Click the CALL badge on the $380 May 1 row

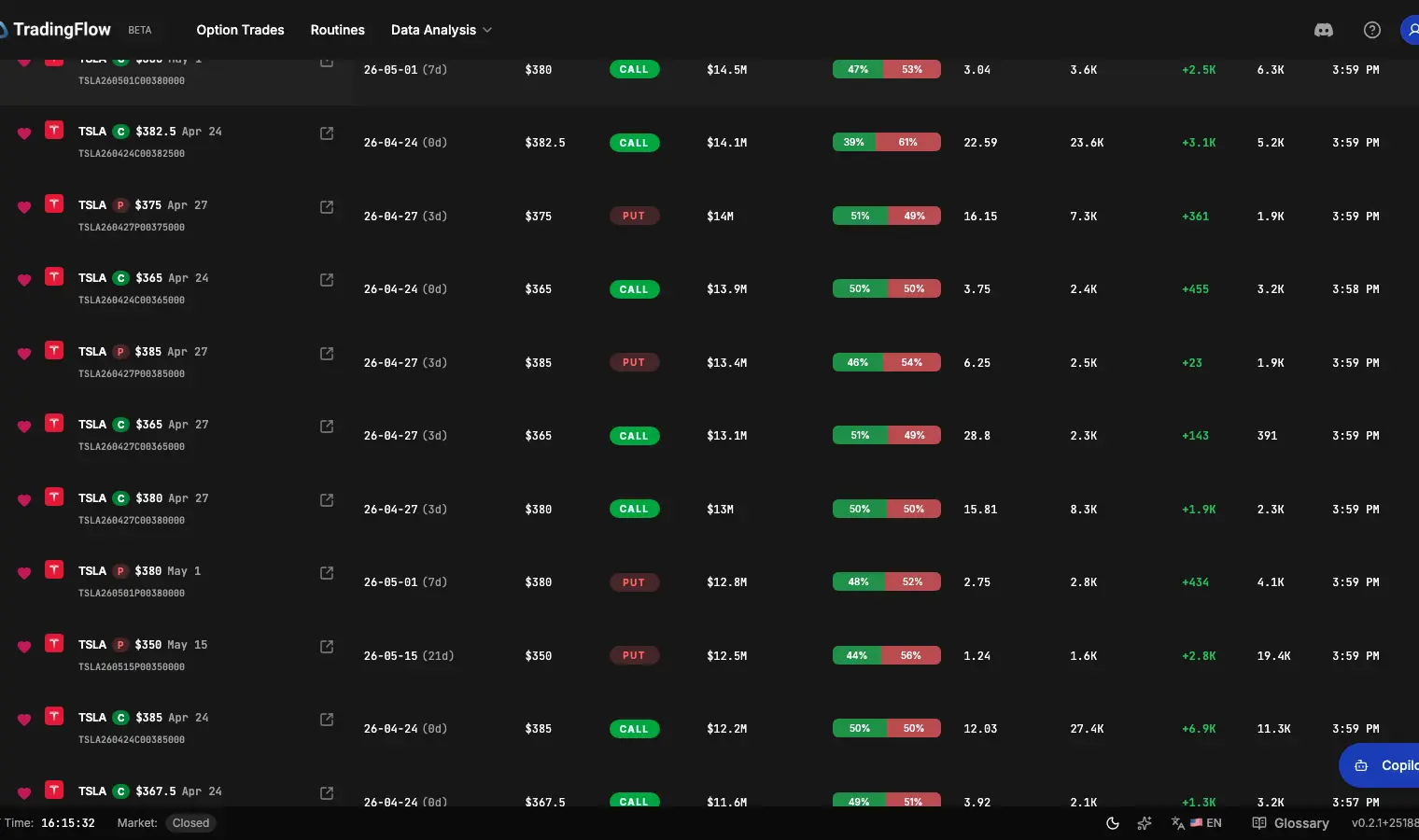click(x=634, y=69)
